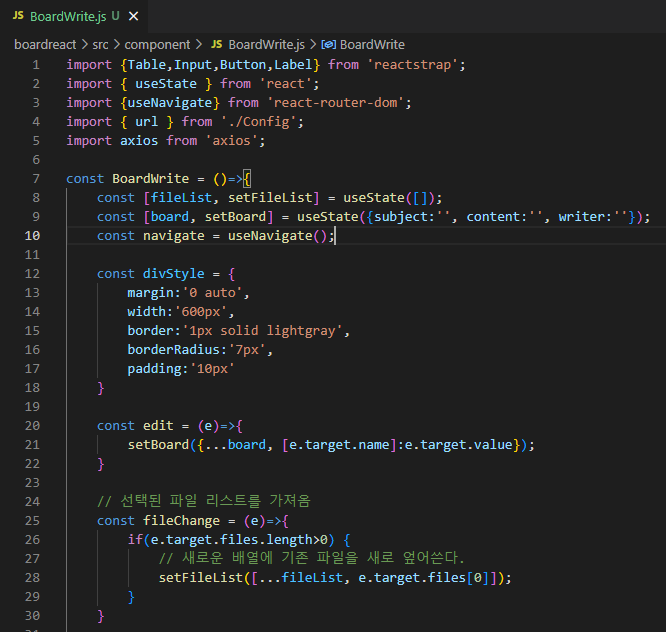Click line number 1 in the gutter
Viewport: 666px width, 632px height.
[x=36, y=65]
